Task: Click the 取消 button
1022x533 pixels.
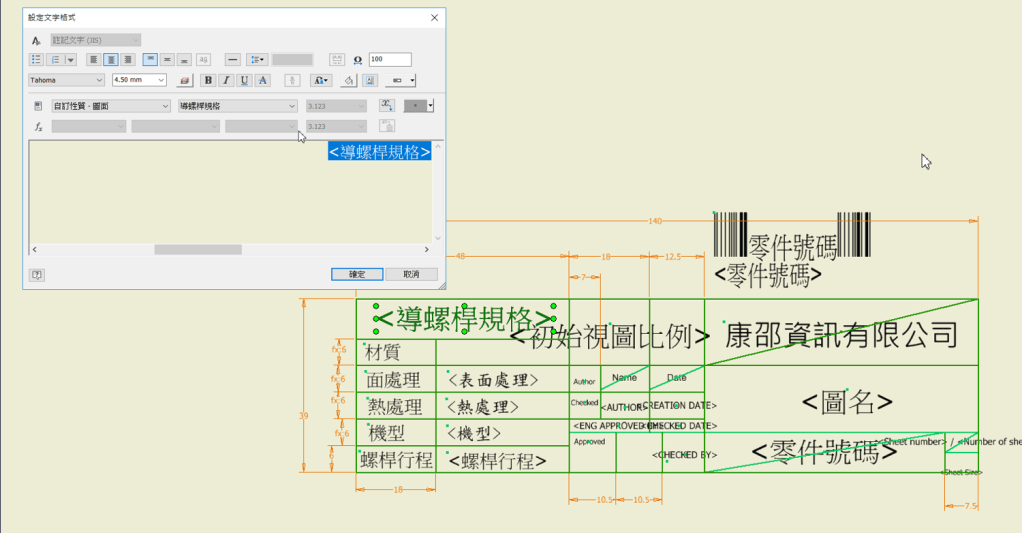Action: point(410,274)
